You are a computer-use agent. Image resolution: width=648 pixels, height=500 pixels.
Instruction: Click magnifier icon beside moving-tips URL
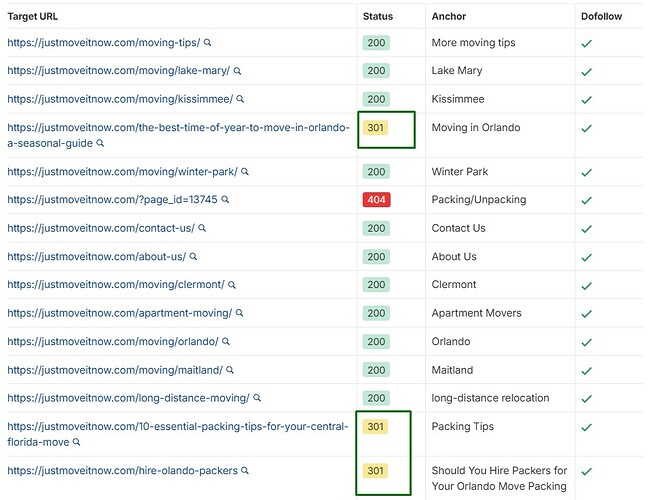208,43
